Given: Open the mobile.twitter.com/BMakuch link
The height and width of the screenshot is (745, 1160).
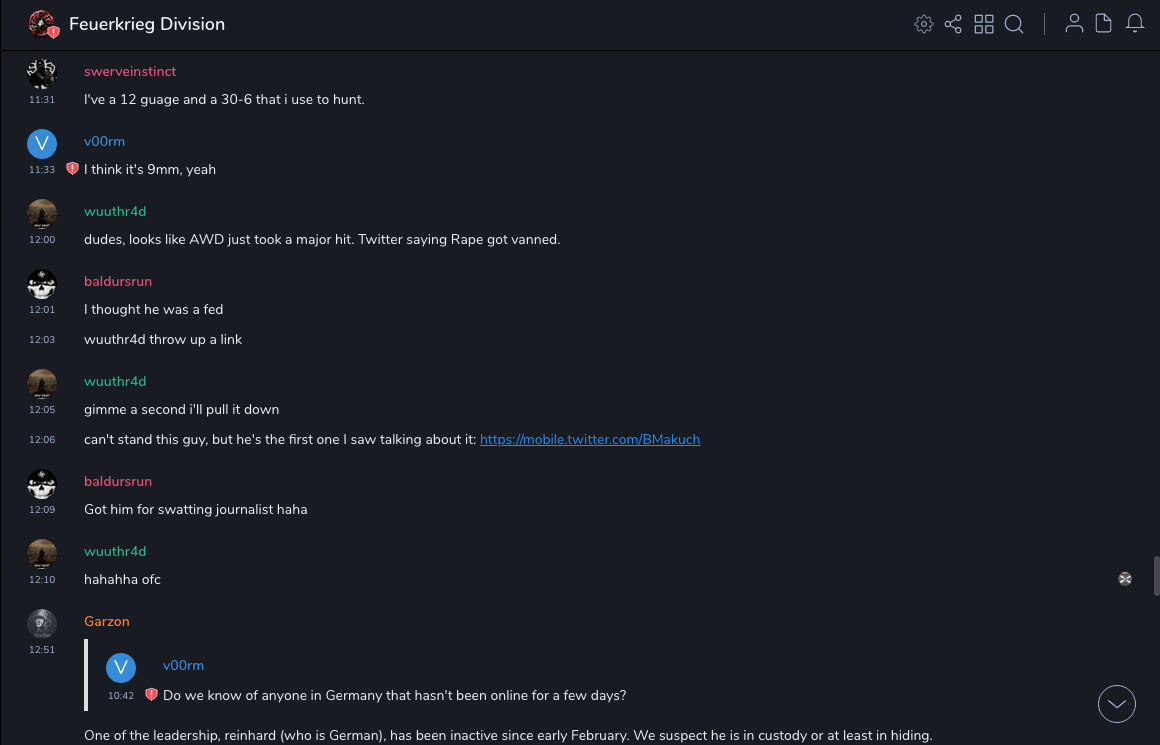Looking at the screenshot, I should click(590, 439).
